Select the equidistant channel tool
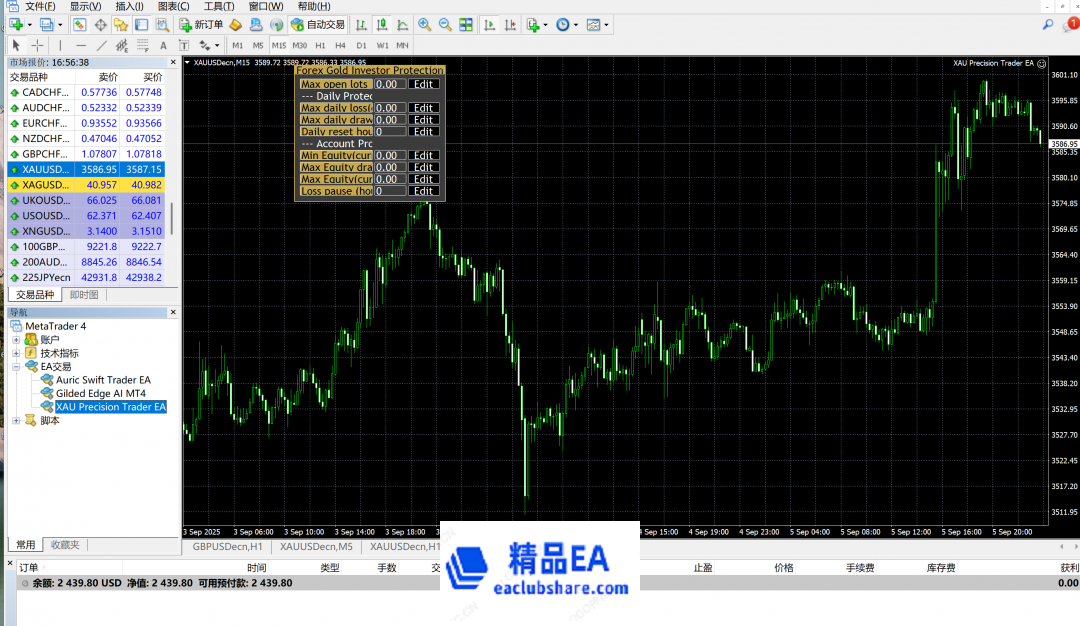Viewport: 1080px width, 626px height. (x=122, y=45)
